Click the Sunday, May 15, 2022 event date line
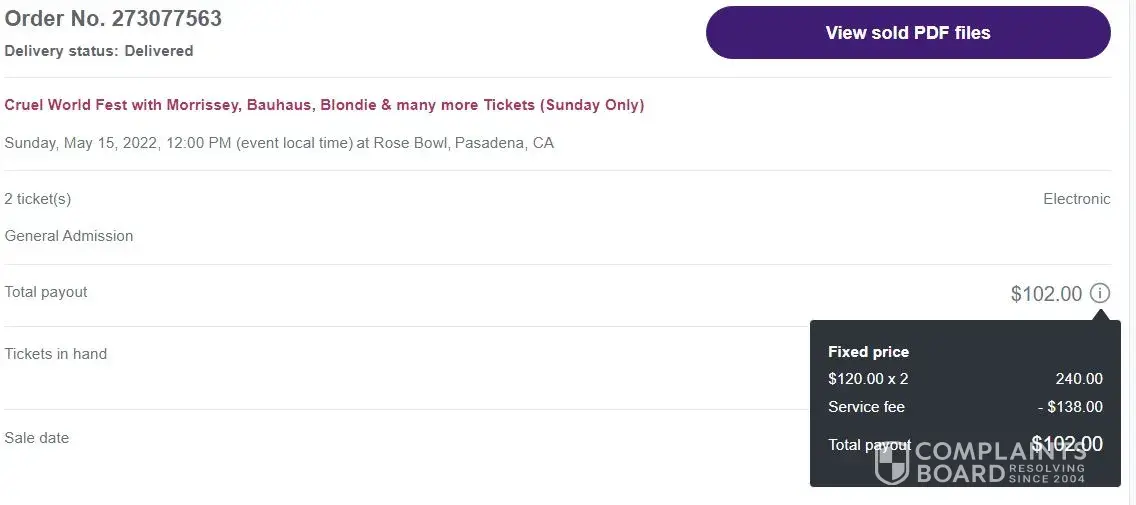 (279, 143)
